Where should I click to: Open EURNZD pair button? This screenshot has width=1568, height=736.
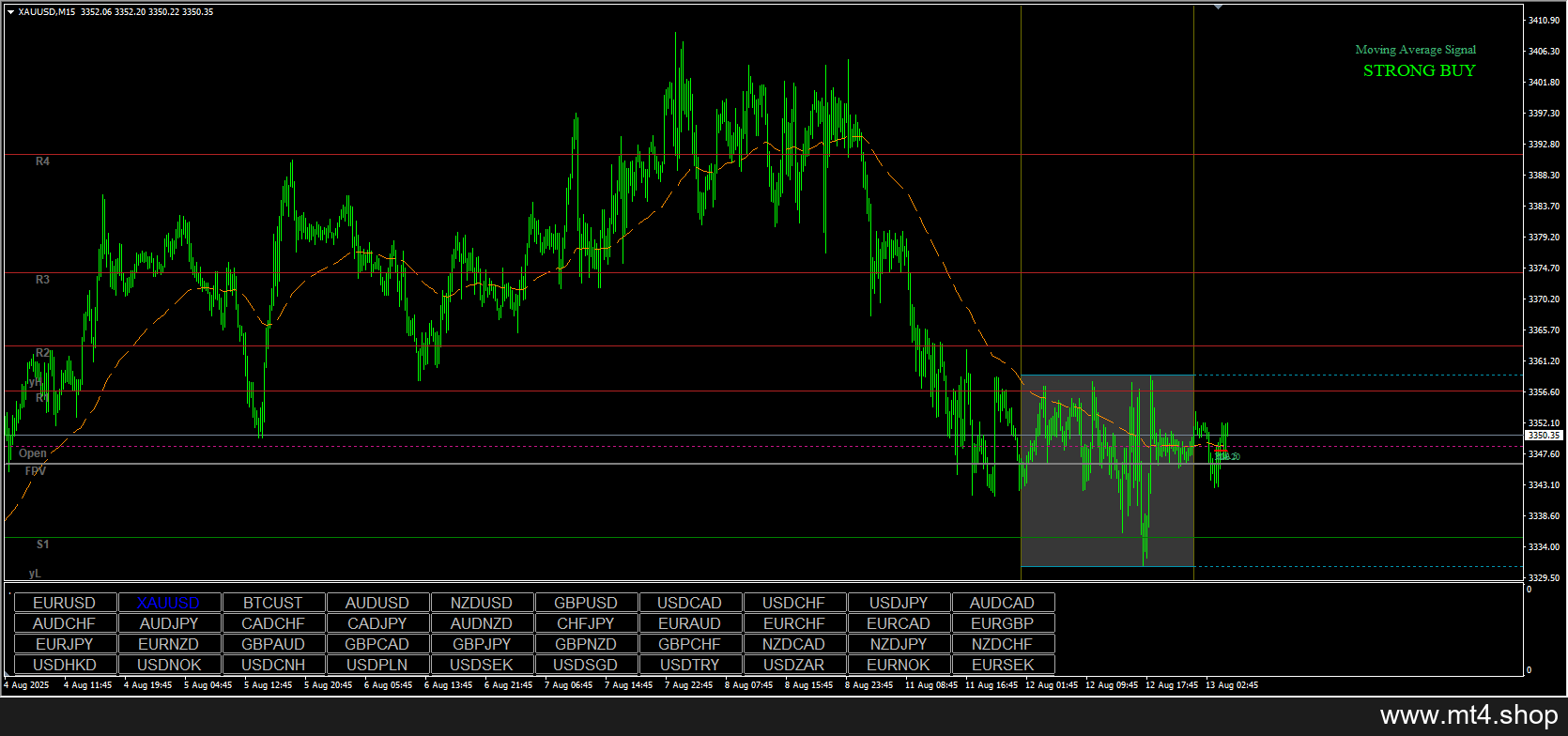point(169,644)
